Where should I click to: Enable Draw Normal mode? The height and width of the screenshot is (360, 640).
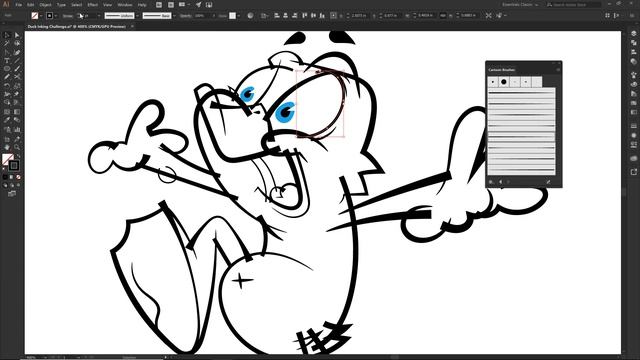5,185
